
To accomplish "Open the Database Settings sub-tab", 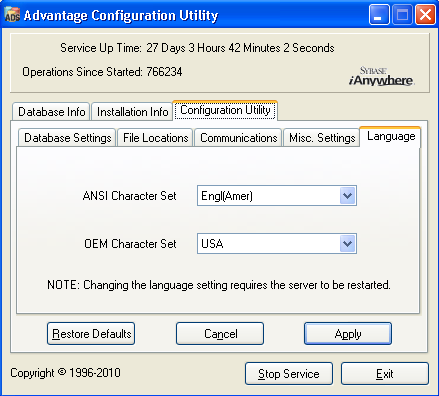I will pos(67,138).
